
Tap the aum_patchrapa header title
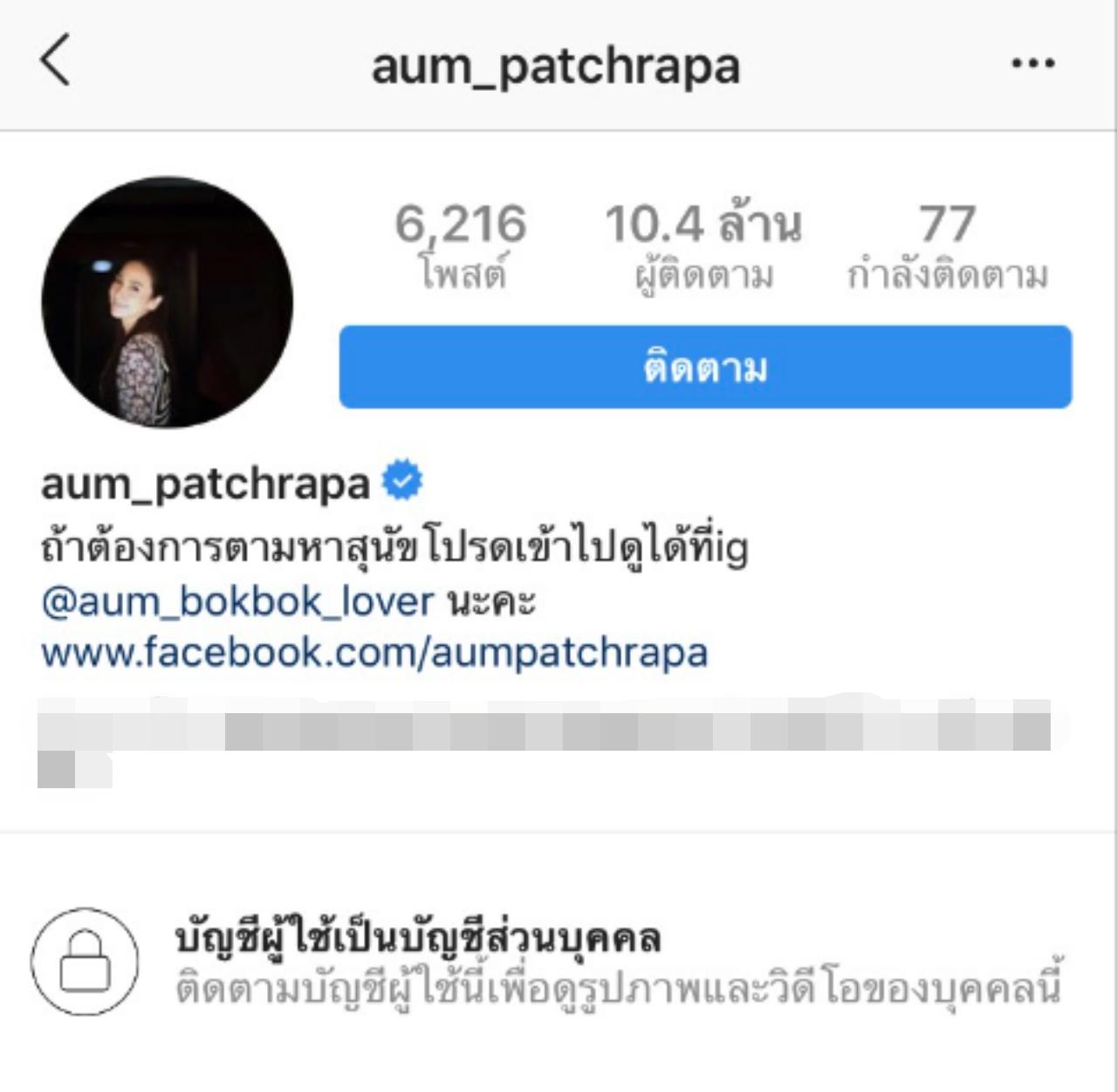point(556,67)
